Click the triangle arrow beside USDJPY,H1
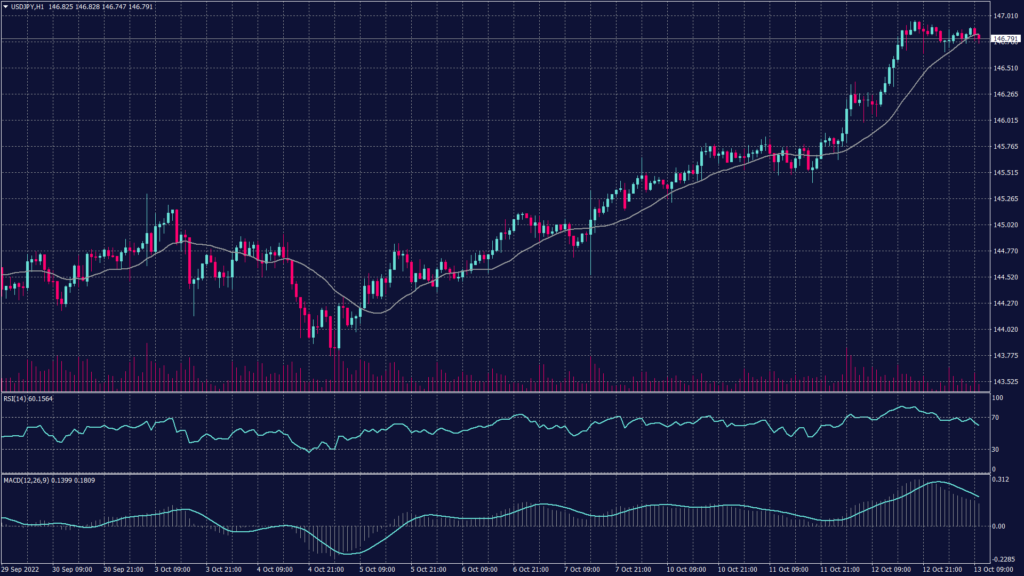Viewport: 1024px width, 576px height. tap(5, 8)
